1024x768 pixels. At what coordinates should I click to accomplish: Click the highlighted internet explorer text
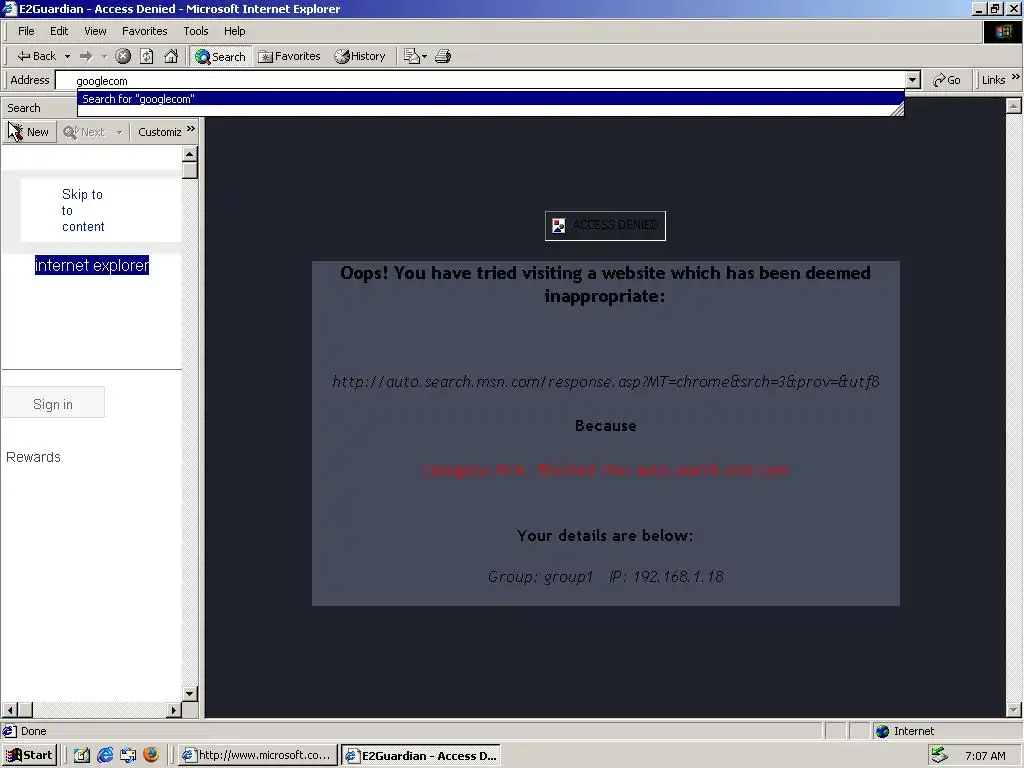[92, 265]
